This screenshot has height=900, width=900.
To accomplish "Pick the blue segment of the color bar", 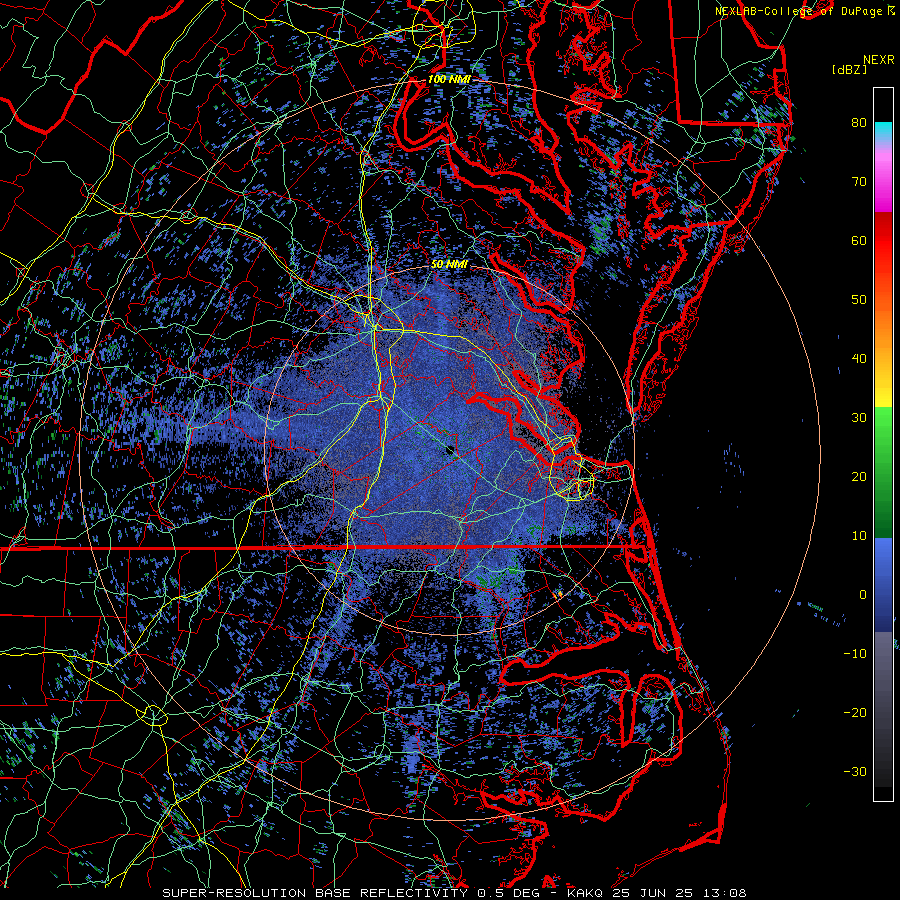I will [x=883, y=584].
